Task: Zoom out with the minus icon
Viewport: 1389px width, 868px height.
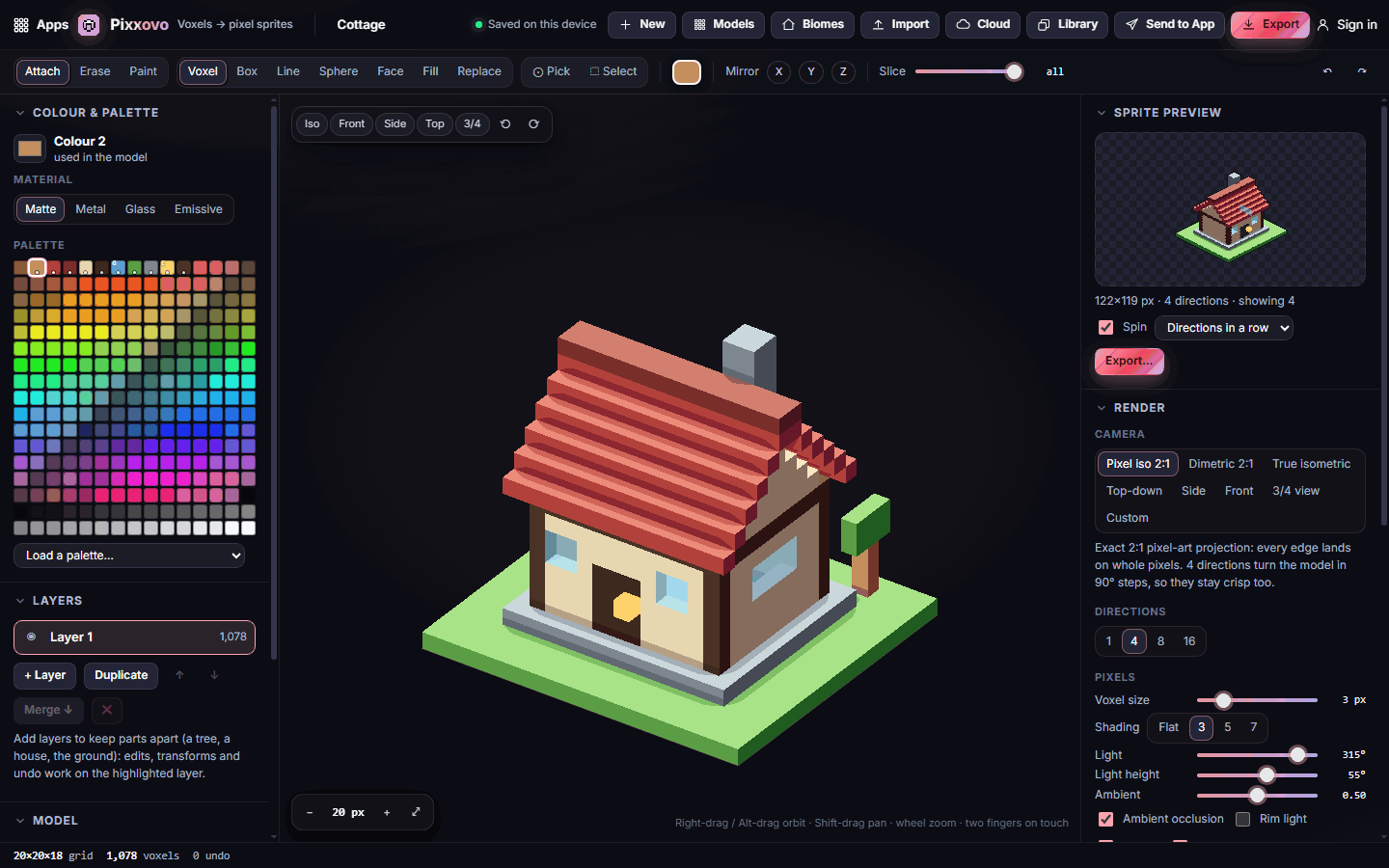Action: [310, 812]
